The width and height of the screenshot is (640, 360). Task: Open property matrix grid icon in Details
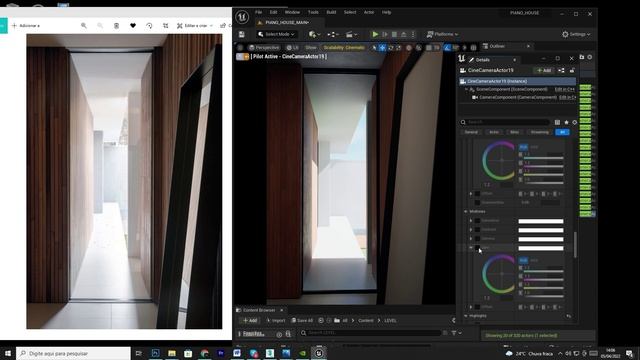pyautogui.click(x=558, y=122)
